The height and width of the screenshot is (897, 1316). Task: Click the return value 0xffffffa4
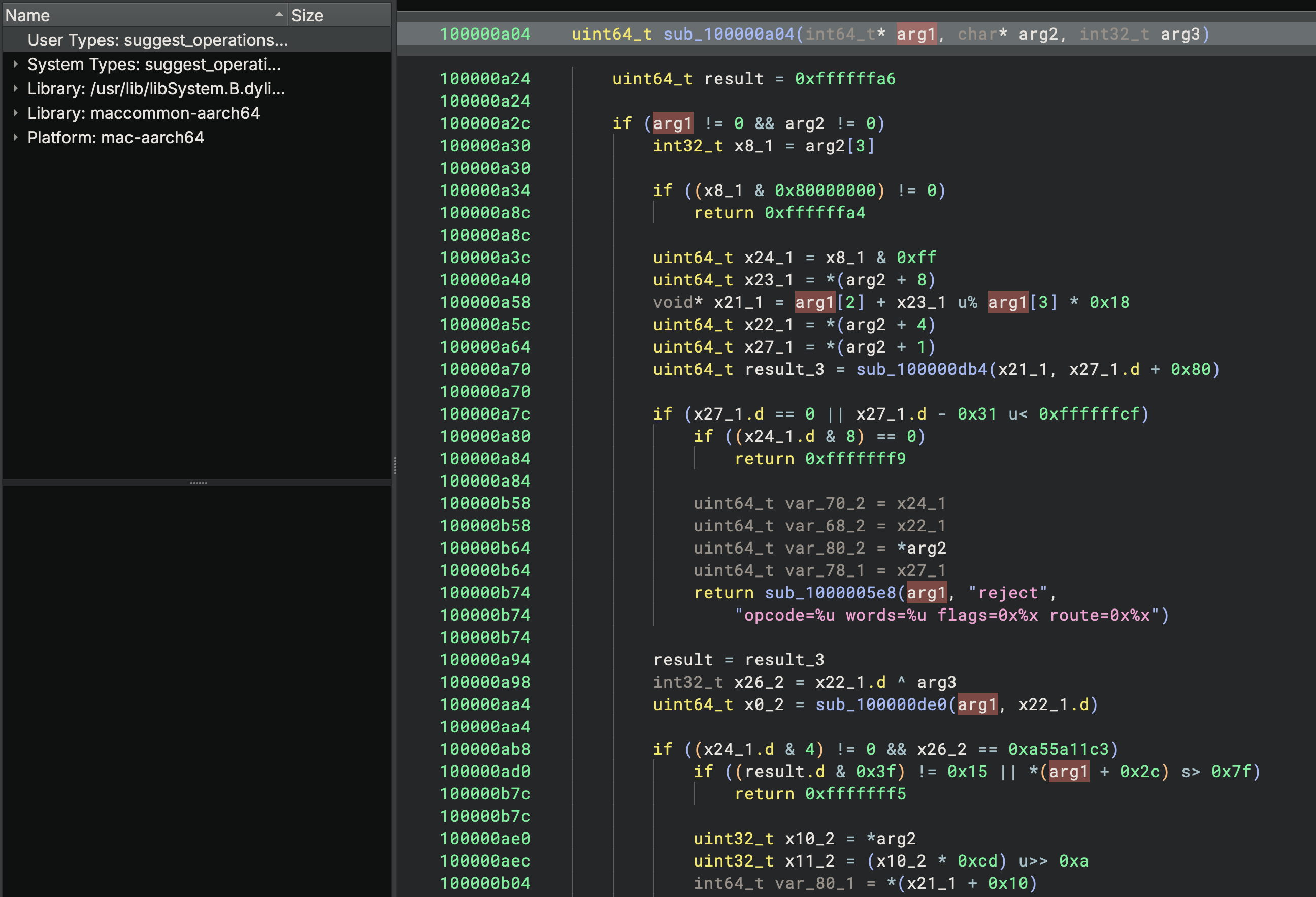click(x=815, y=213)
